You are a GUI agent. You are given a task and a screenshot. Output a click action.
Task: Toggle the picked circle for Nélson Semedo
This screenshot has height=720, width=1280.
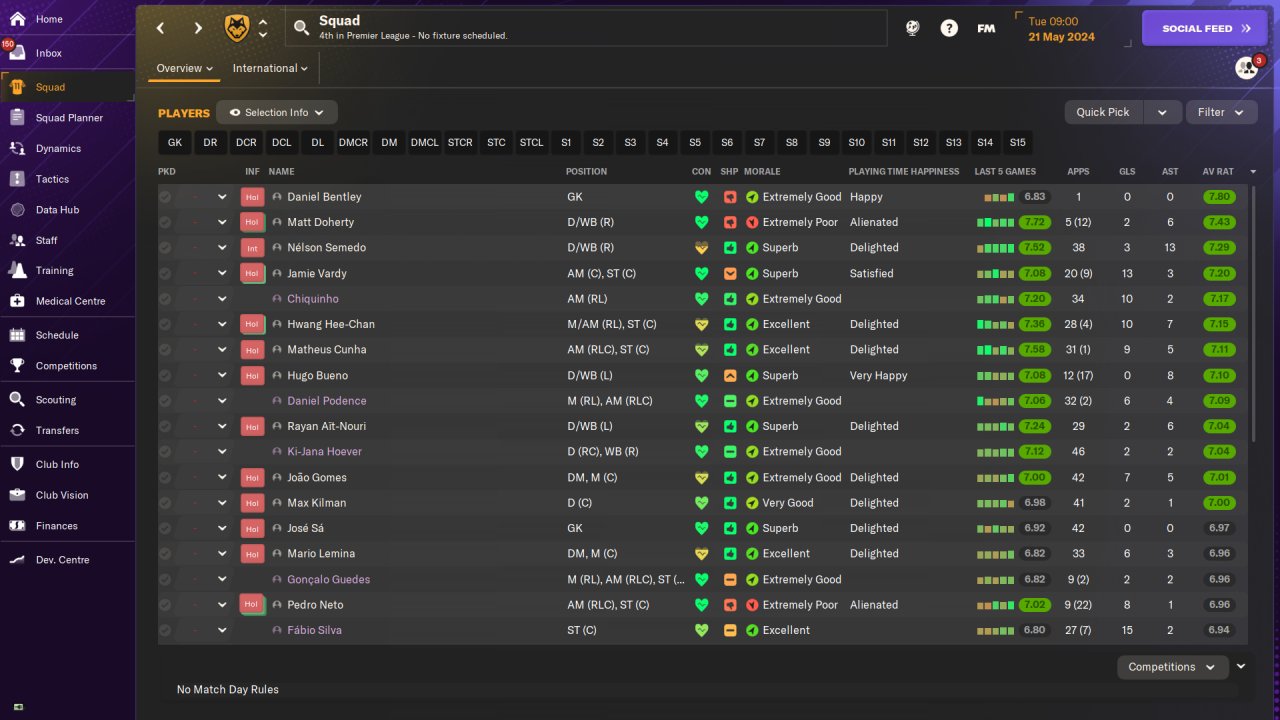tap(165, 248)
